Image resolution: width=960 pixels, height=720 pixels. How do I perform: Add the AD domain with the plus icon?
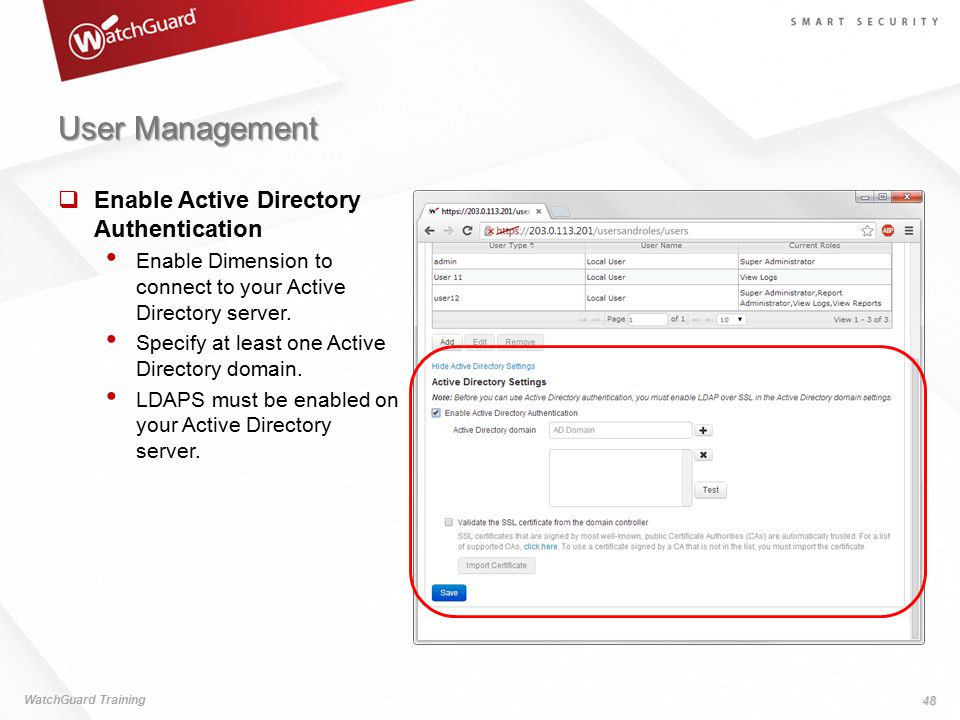(703, 430)
